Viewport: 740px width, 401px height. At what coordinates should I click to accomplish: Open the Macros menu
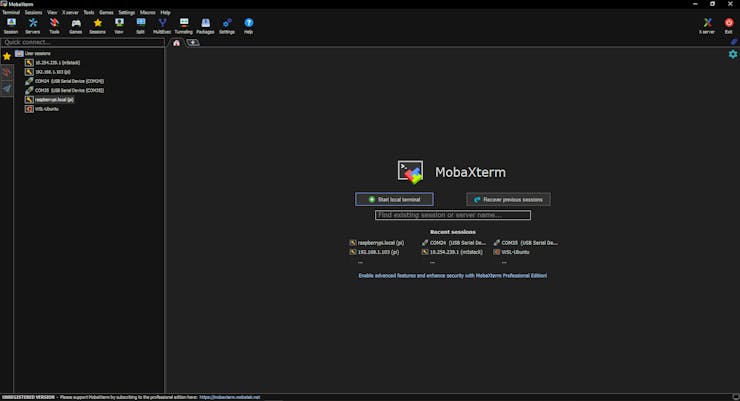pos(147,12)
